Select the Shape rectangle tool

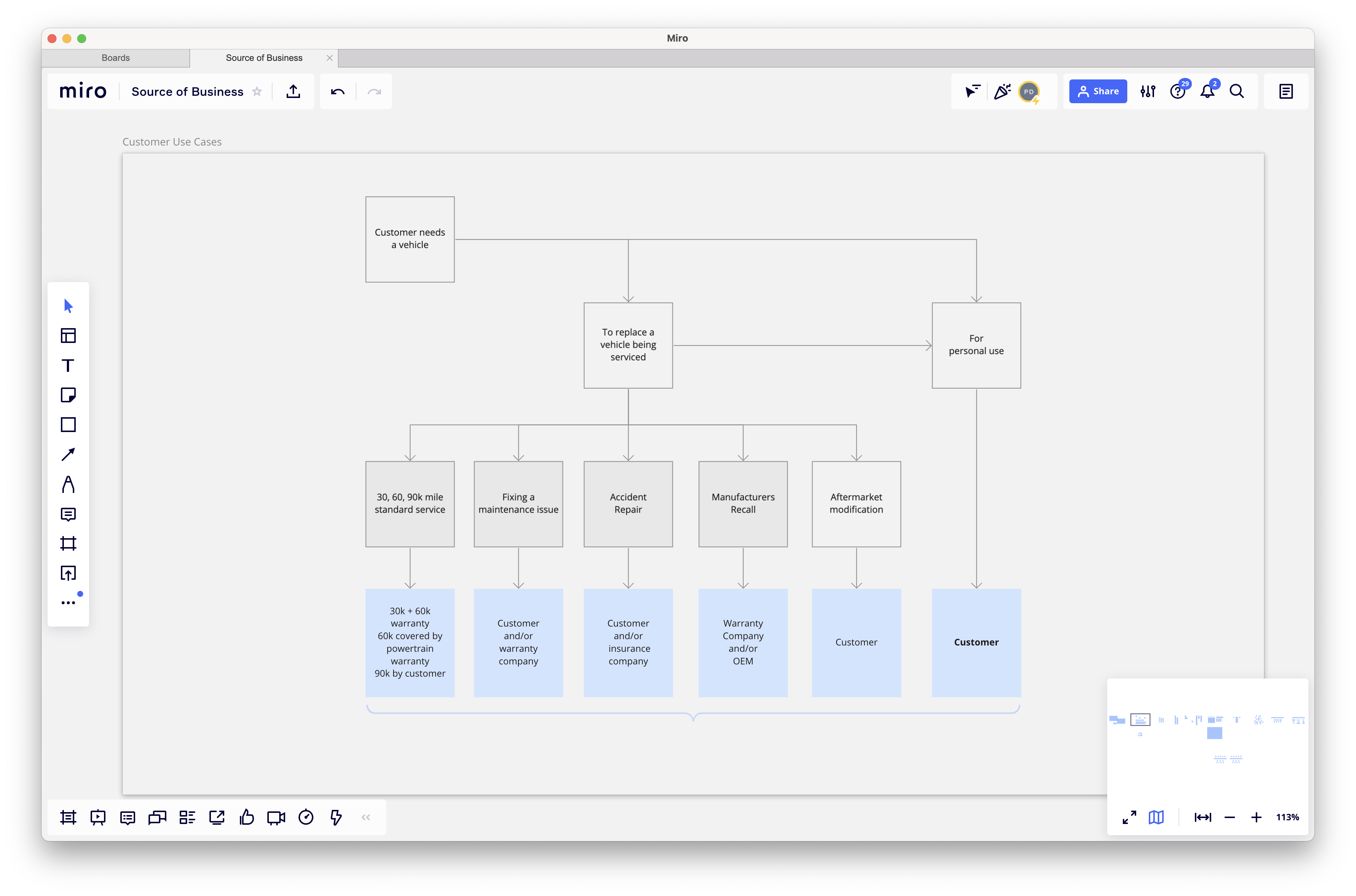click(68, 425)
